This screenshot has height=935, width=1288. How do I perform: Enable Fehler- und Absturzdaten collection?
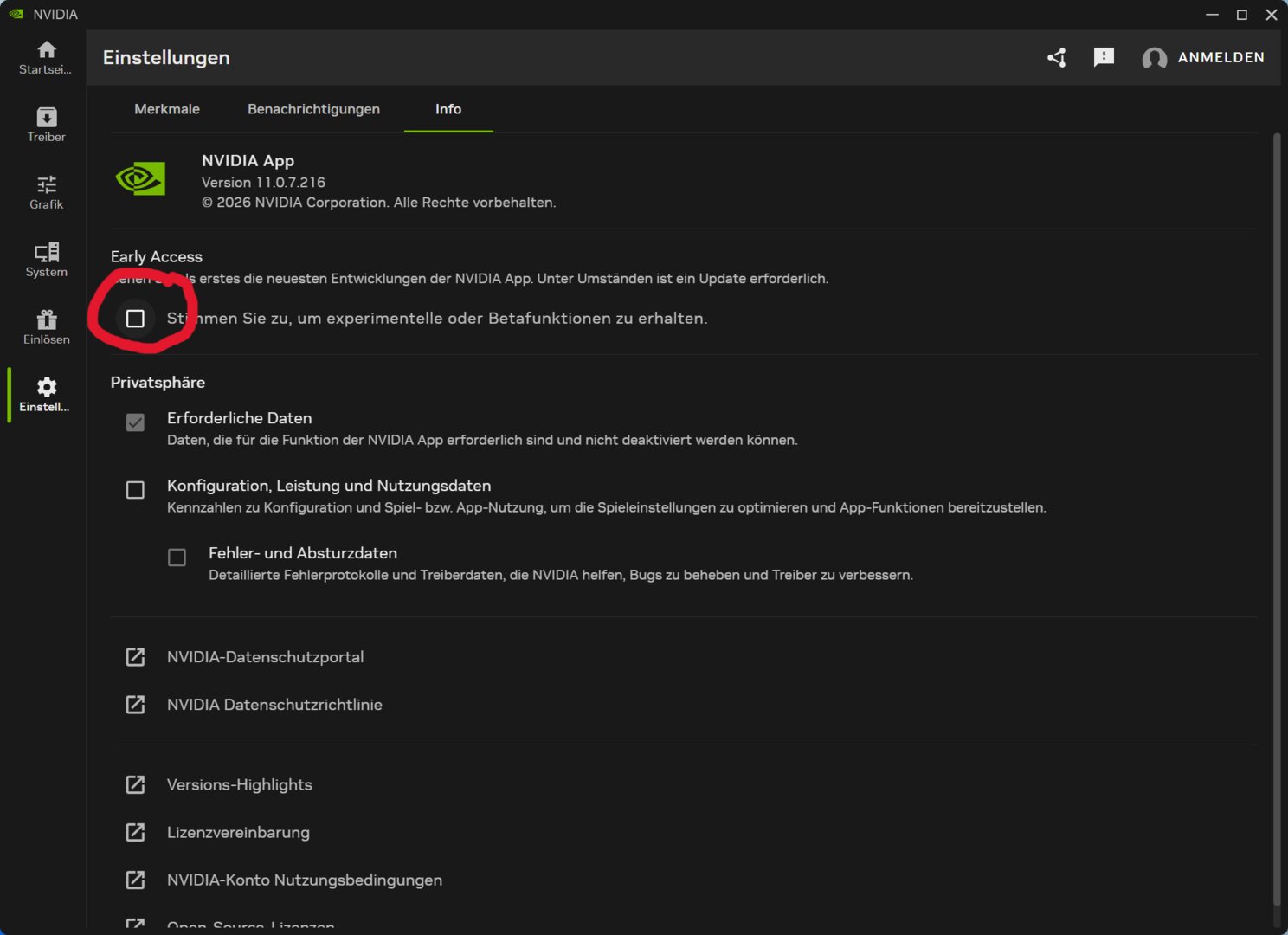(177, 558)
